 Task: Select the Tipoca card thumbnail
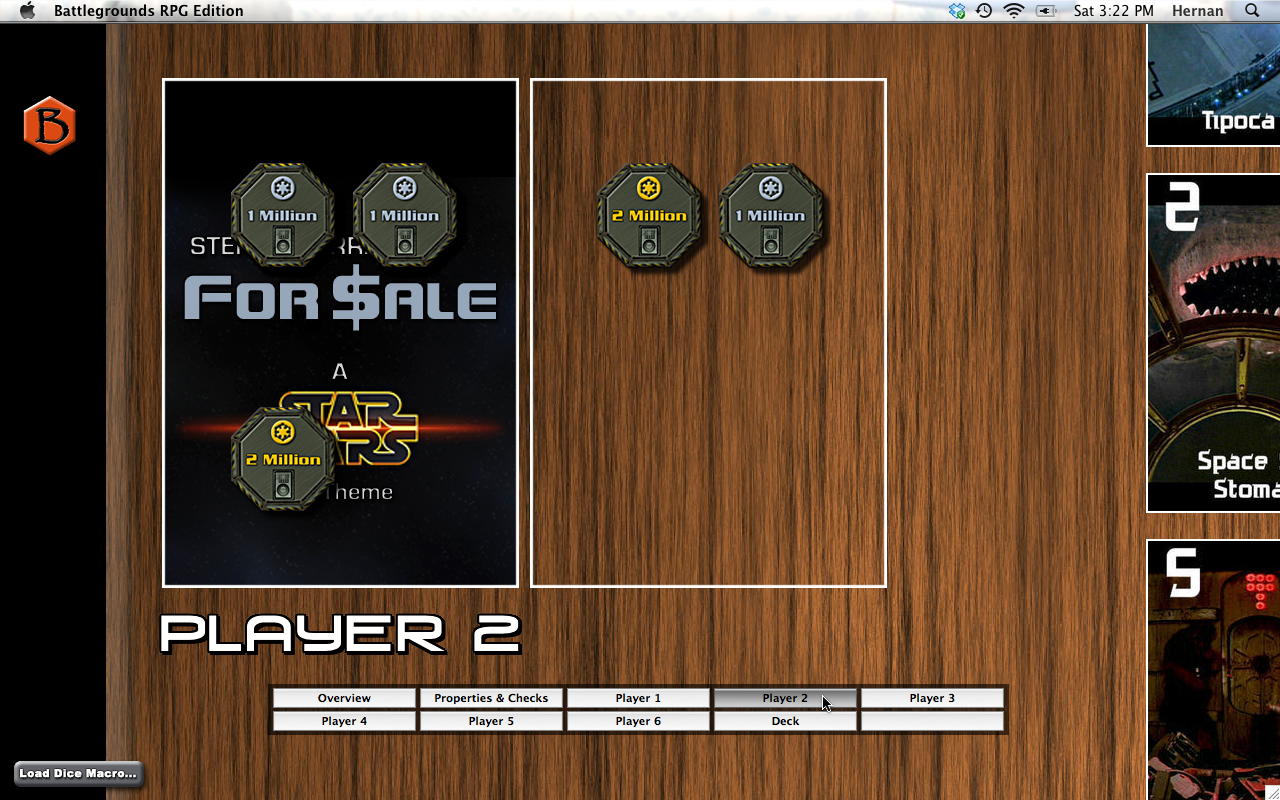(x=1213, y=85)
